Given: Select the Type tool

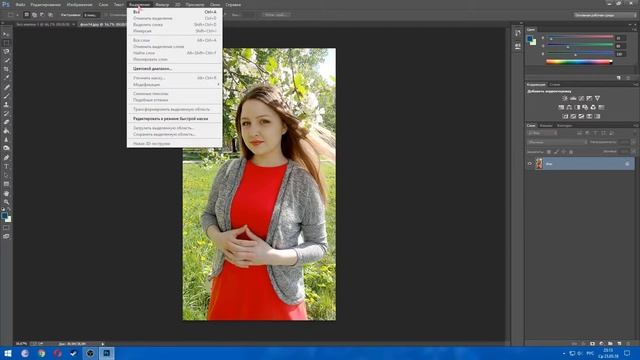Looking at the screenshot, I should [6, 167].
